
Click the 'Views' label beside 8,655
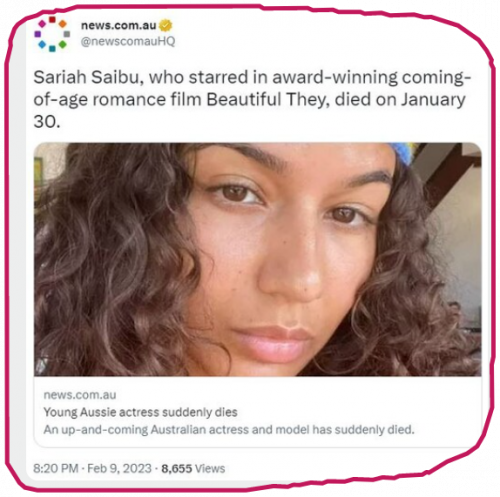(x=210, y=468)
